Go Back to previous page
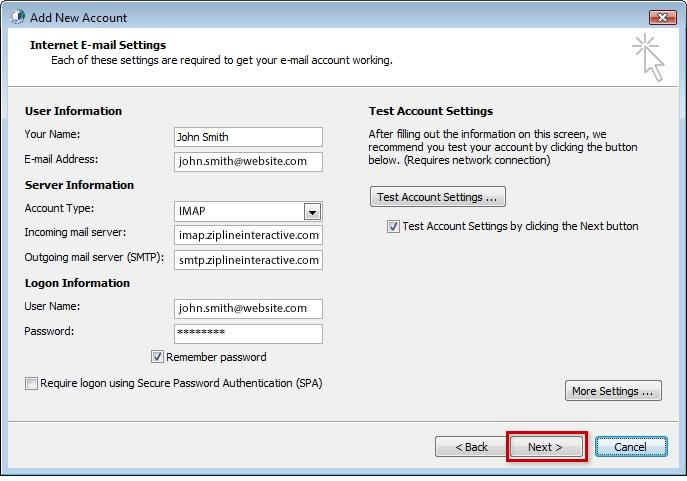This screenshot has height=481, width=687. (x=471, y=446)
